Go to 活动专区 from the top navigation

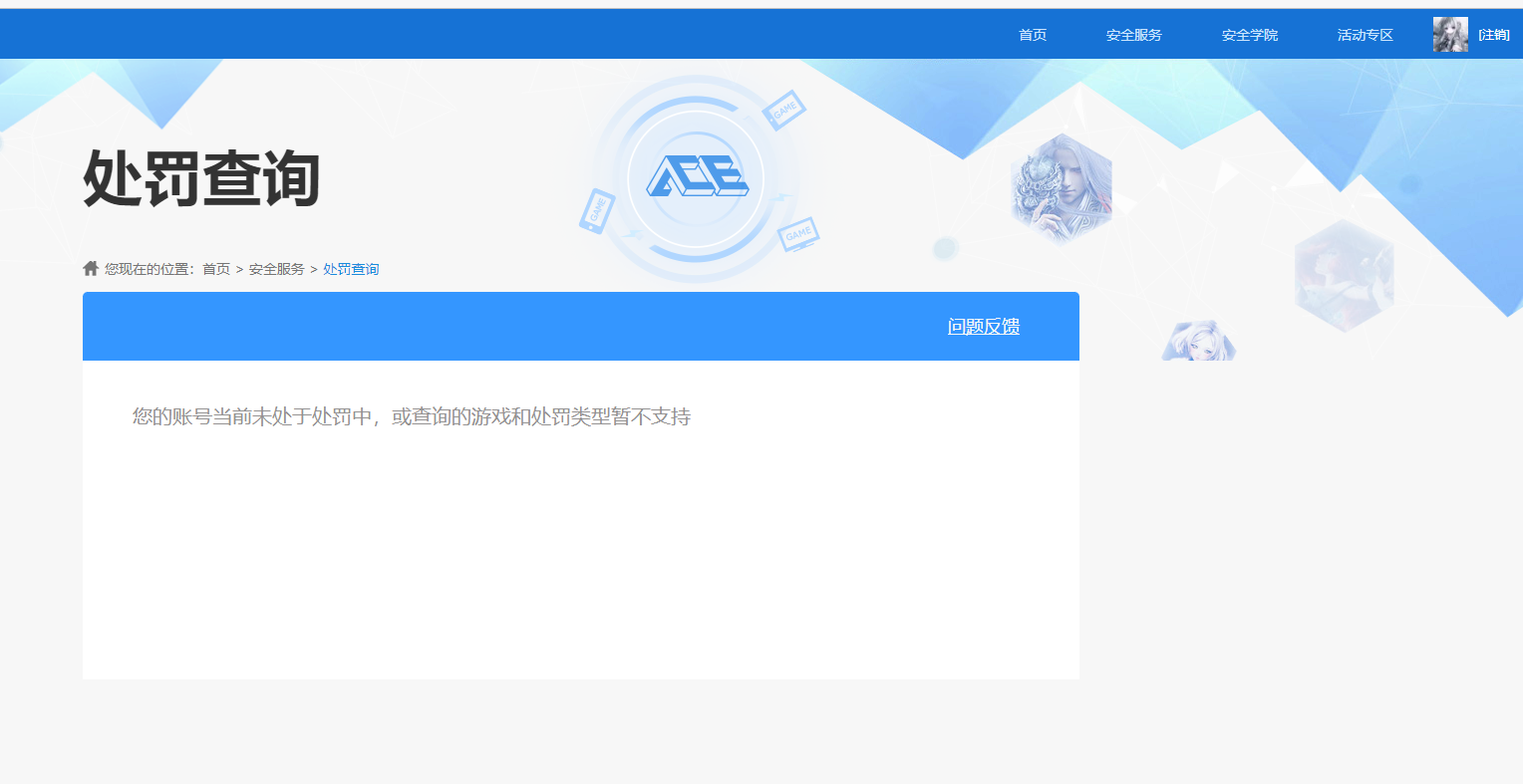pos(1364,33)
